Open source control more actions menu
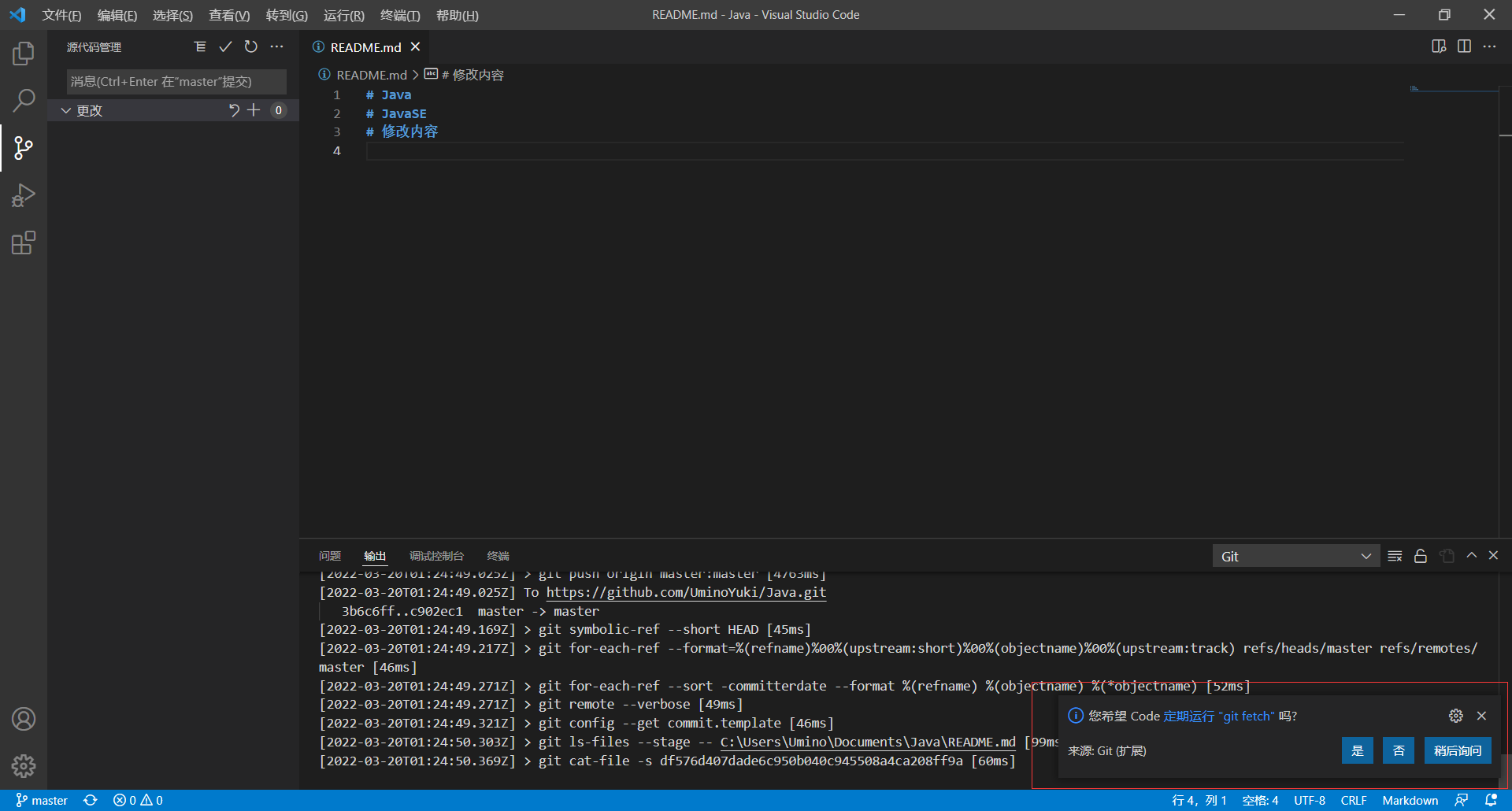This screenshot has height=811, width=1512. (276, 47)
